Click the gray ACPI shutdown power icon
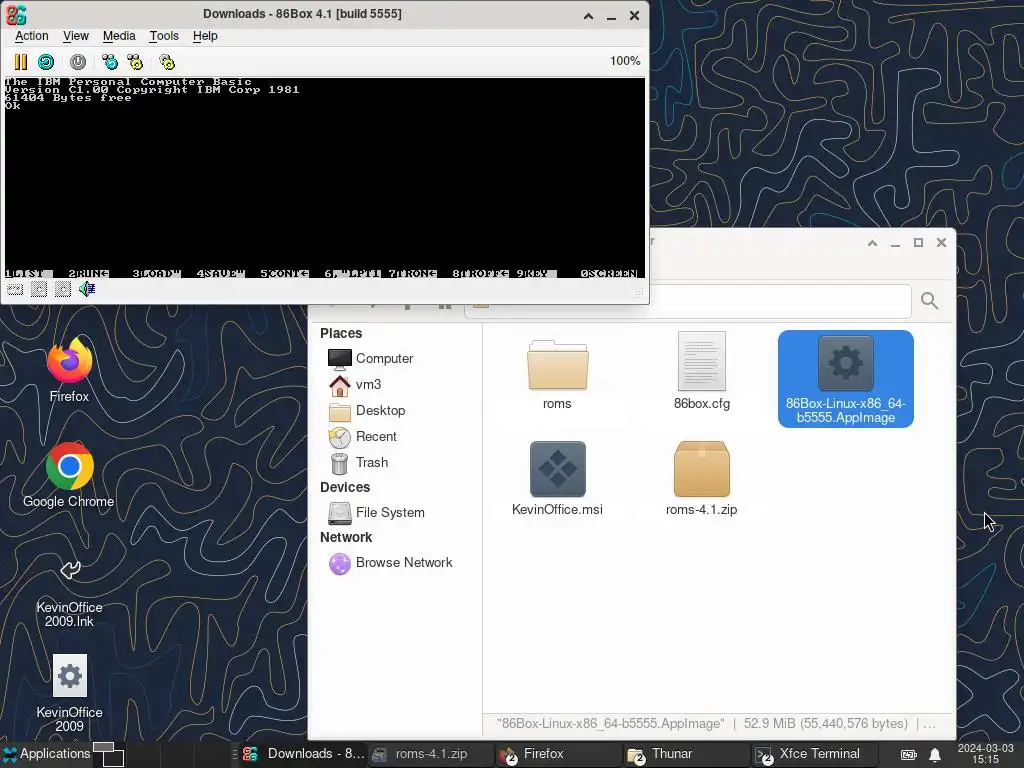The image size is (1024, 768). click(x=78, y=62)
